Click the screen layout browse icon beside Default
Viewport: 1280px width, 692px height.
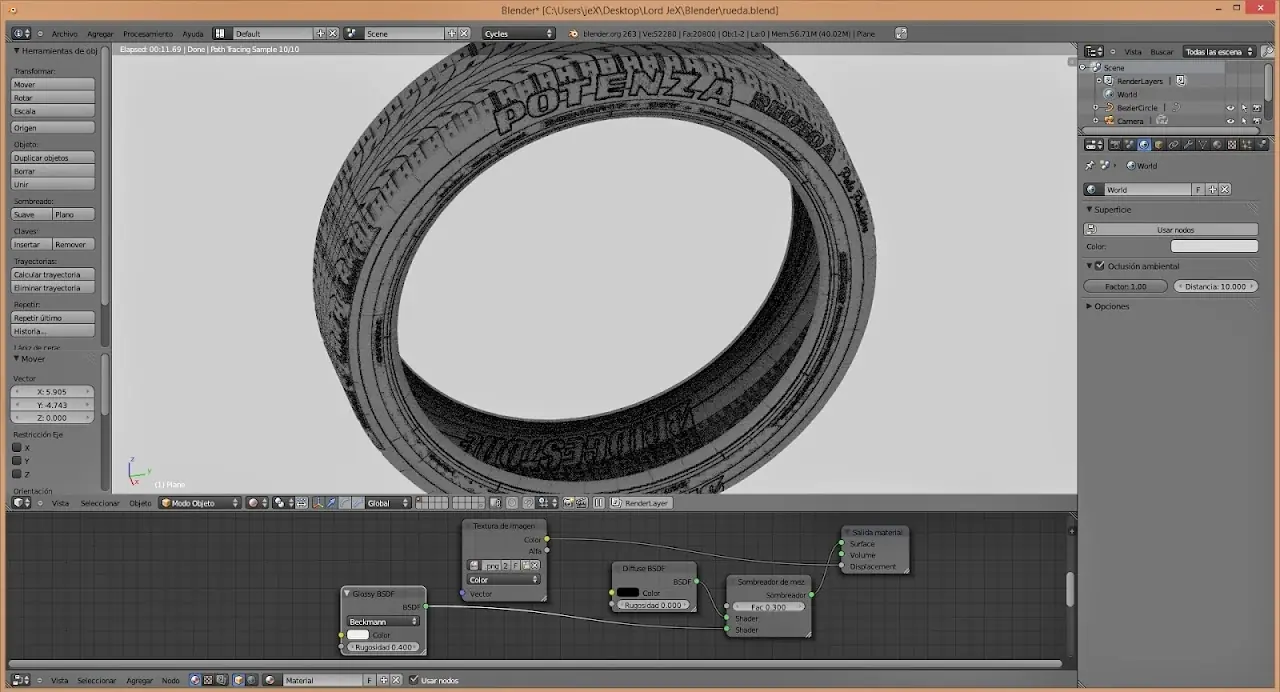pyautogui.click(x=220, y=33)
